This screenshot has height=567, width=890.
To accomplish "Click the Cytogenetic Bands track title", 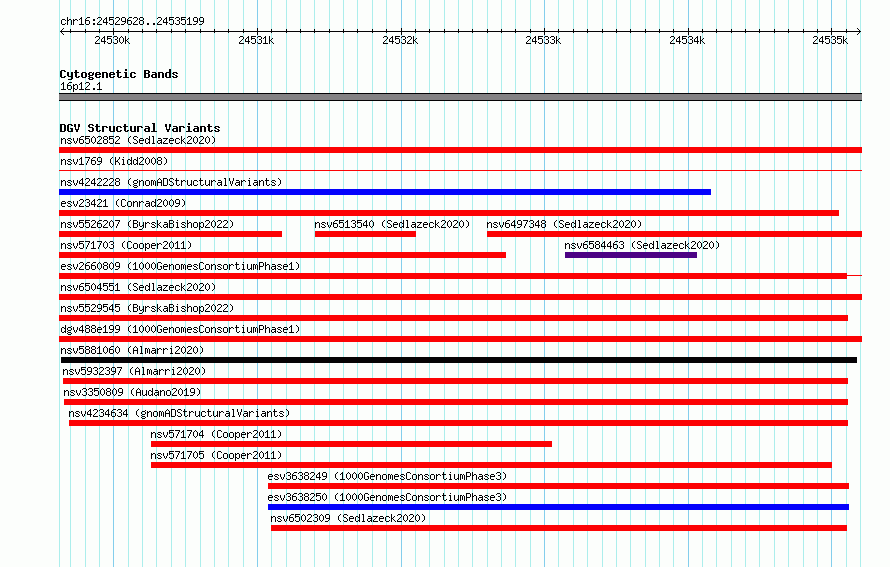I will pyautogui.click(x=119, y=74).
